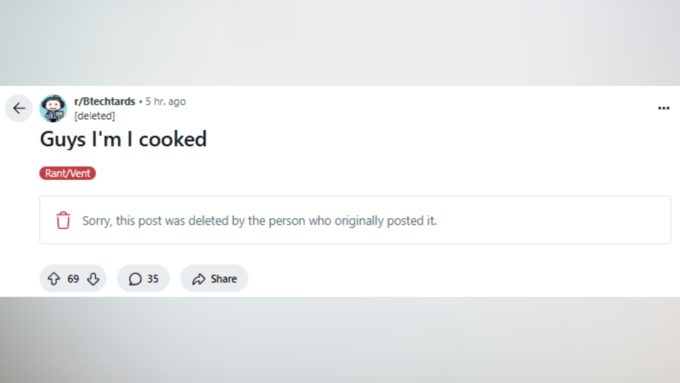
Task: Click the red trash bin icon
Action: pyautogui.click(x=63, y=220)
